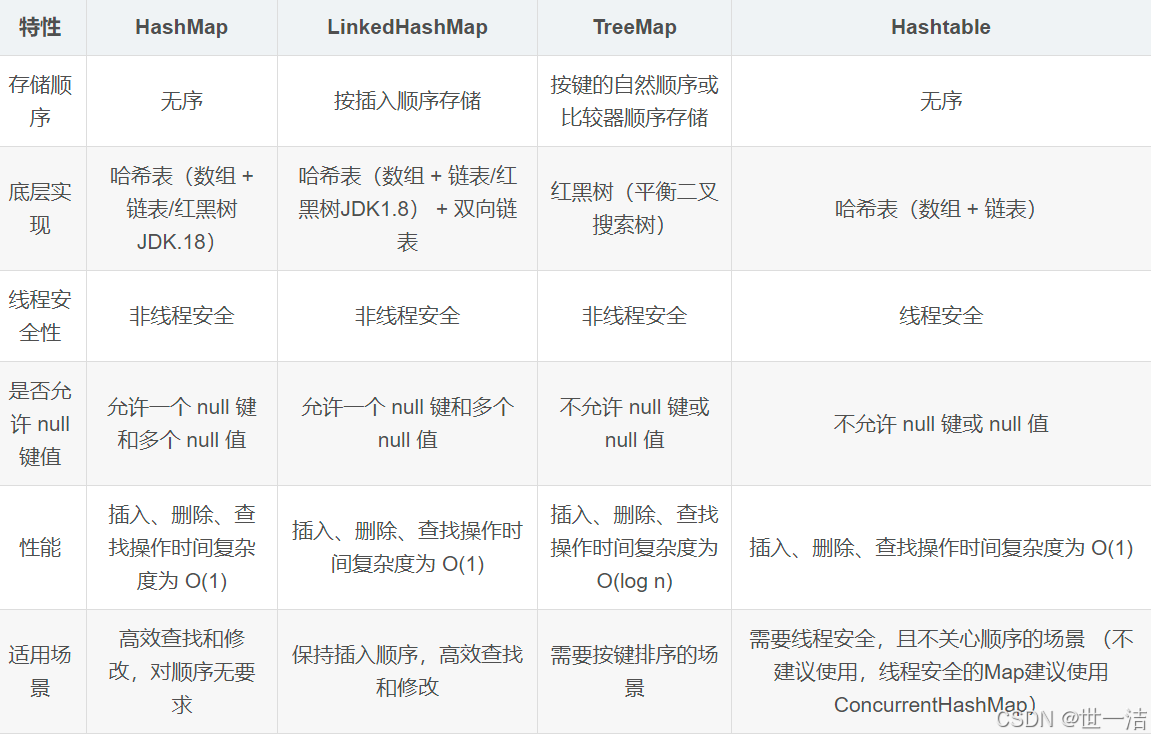Screen dimensions: 1151x739
Task: Click the HashMap column header
Action: (181, 27)
